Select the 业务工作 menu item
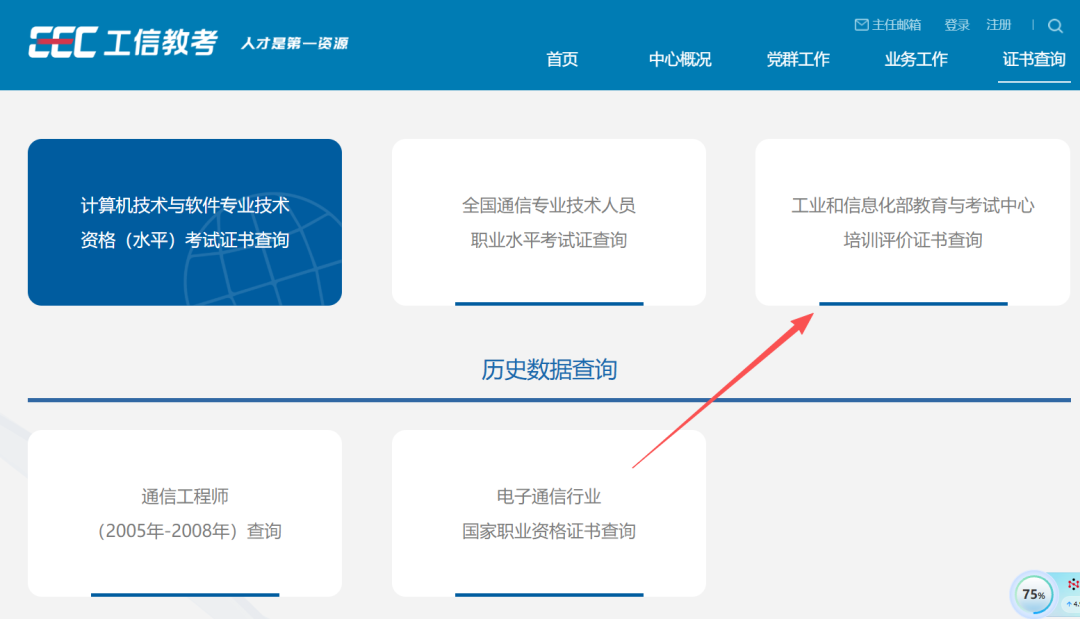Screen dimensions: 1080x619 (916, 59)
